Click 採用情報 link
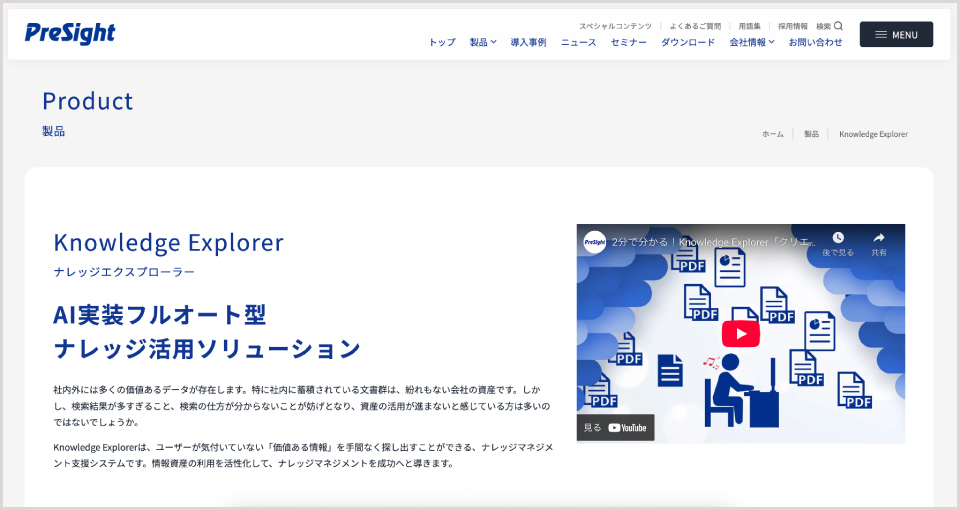The height and width of the screenshot is (510, 960). 793,26
